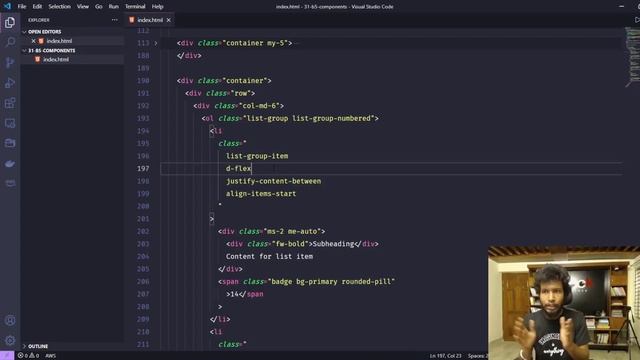This screenshot has height=360, width=640.
Task: Close index.html under Open Editors
Action: click(x=33, y=41)
